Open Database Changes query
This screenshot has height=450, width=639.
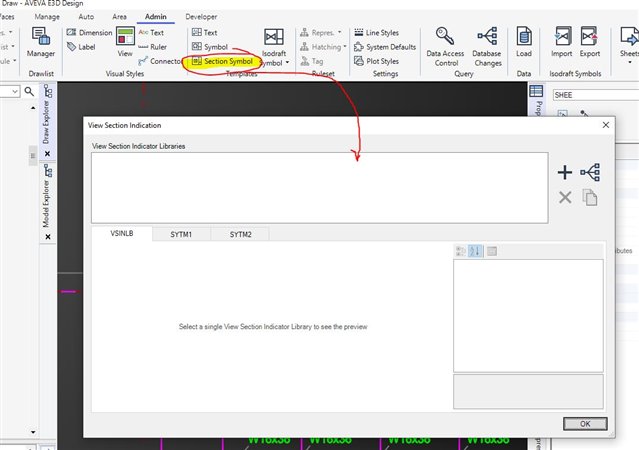click(487, 46)
